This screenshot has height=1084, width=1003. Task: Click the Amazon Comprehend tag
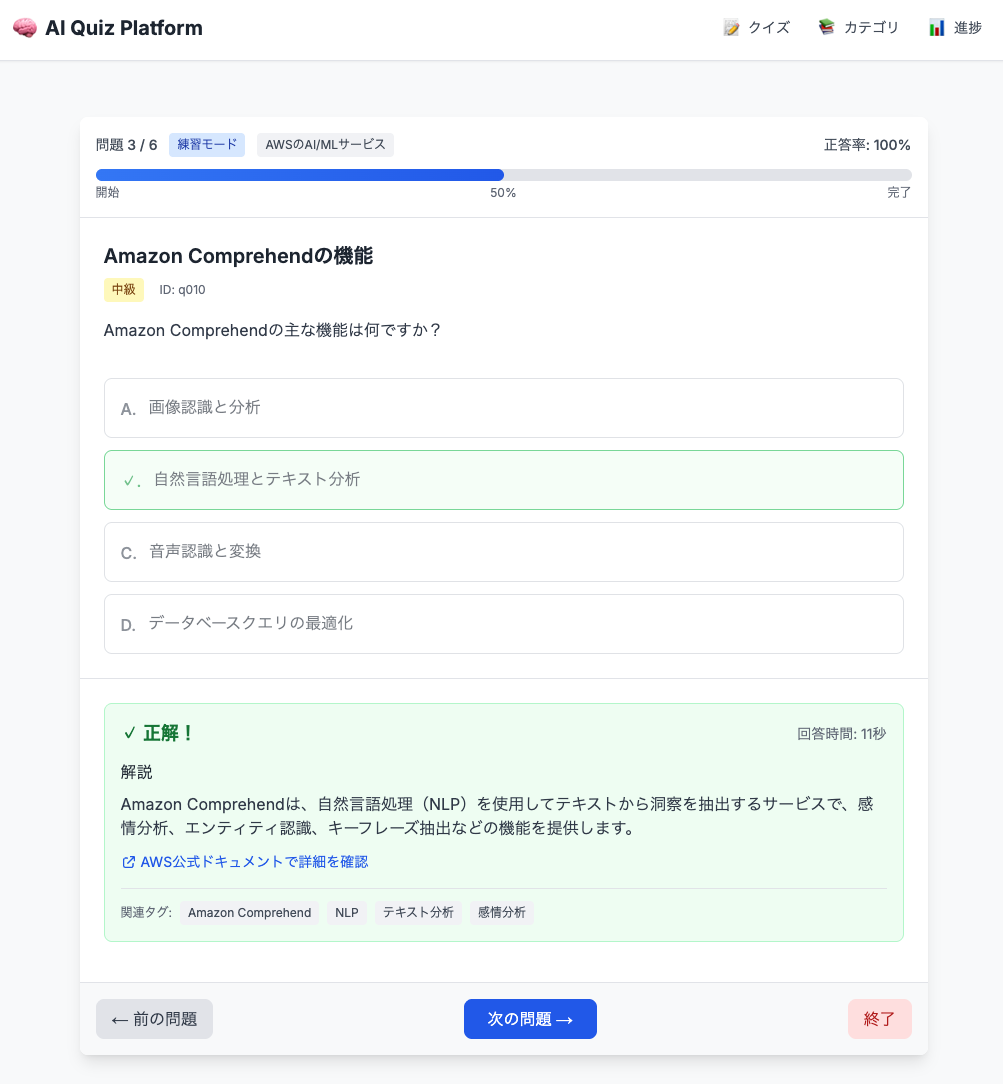[x=250, y=913]
